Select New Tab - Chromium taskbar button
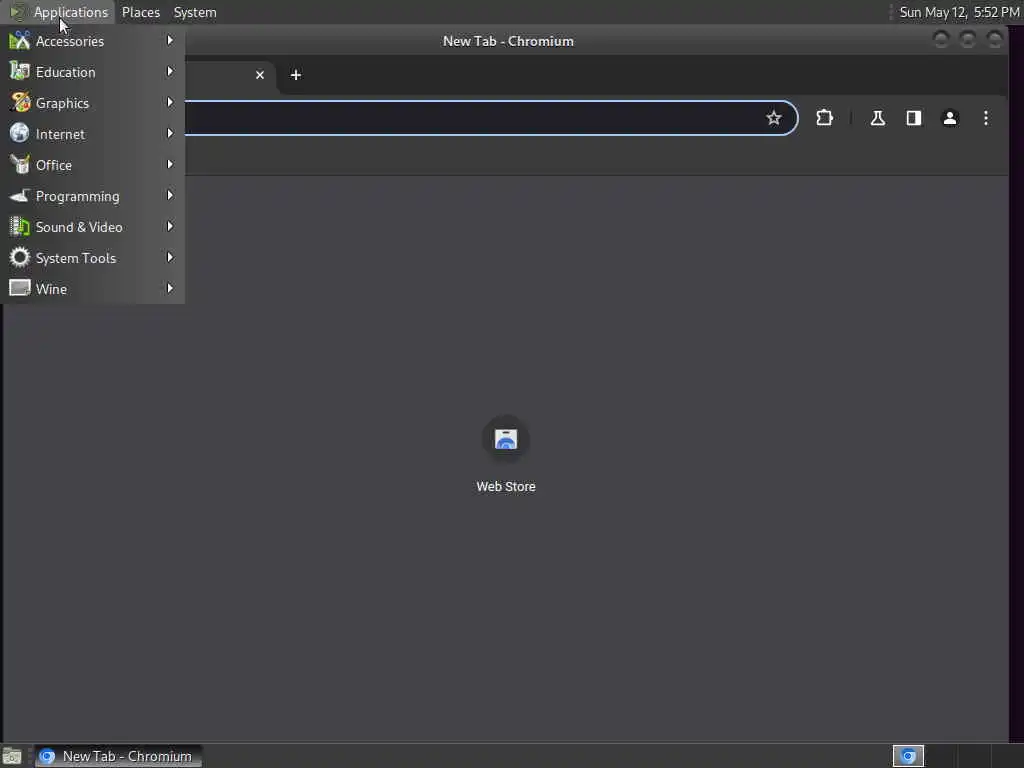1024x768 pixels. pos(118,756)
